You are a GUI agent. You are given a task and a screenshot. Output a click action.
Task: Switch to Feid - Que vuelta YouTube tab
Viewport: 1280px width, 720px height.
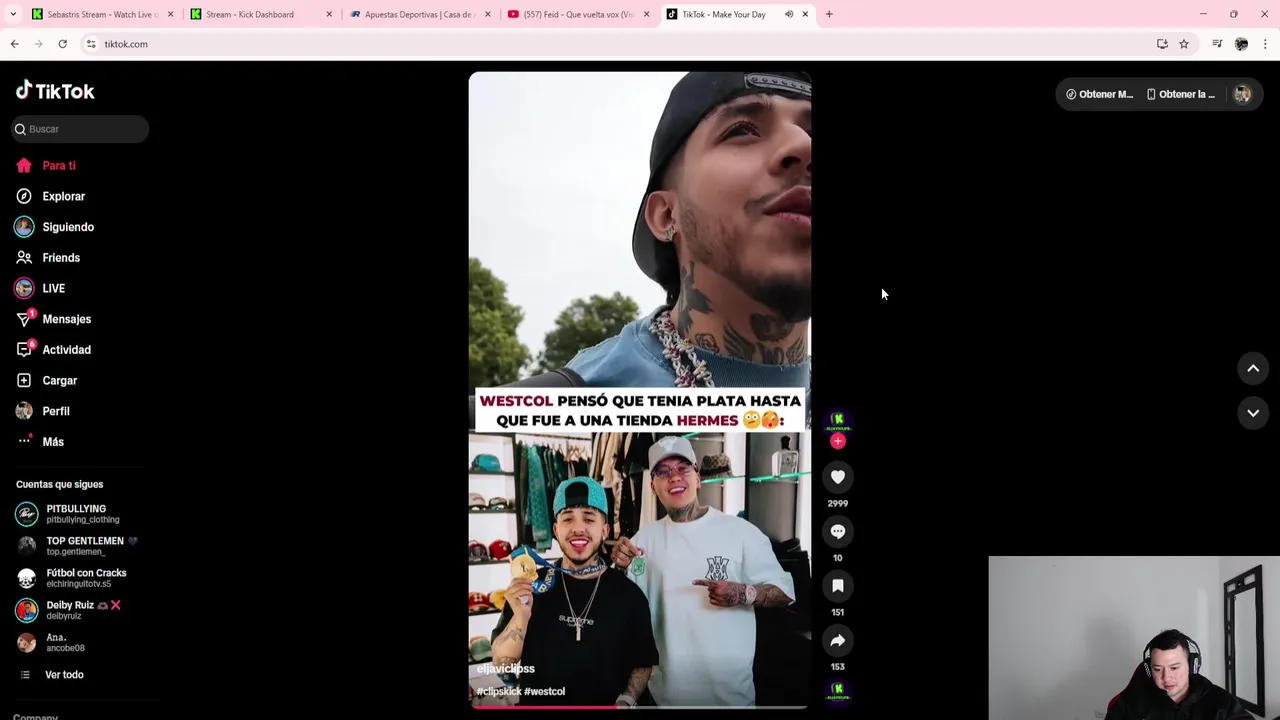point(577,14)
